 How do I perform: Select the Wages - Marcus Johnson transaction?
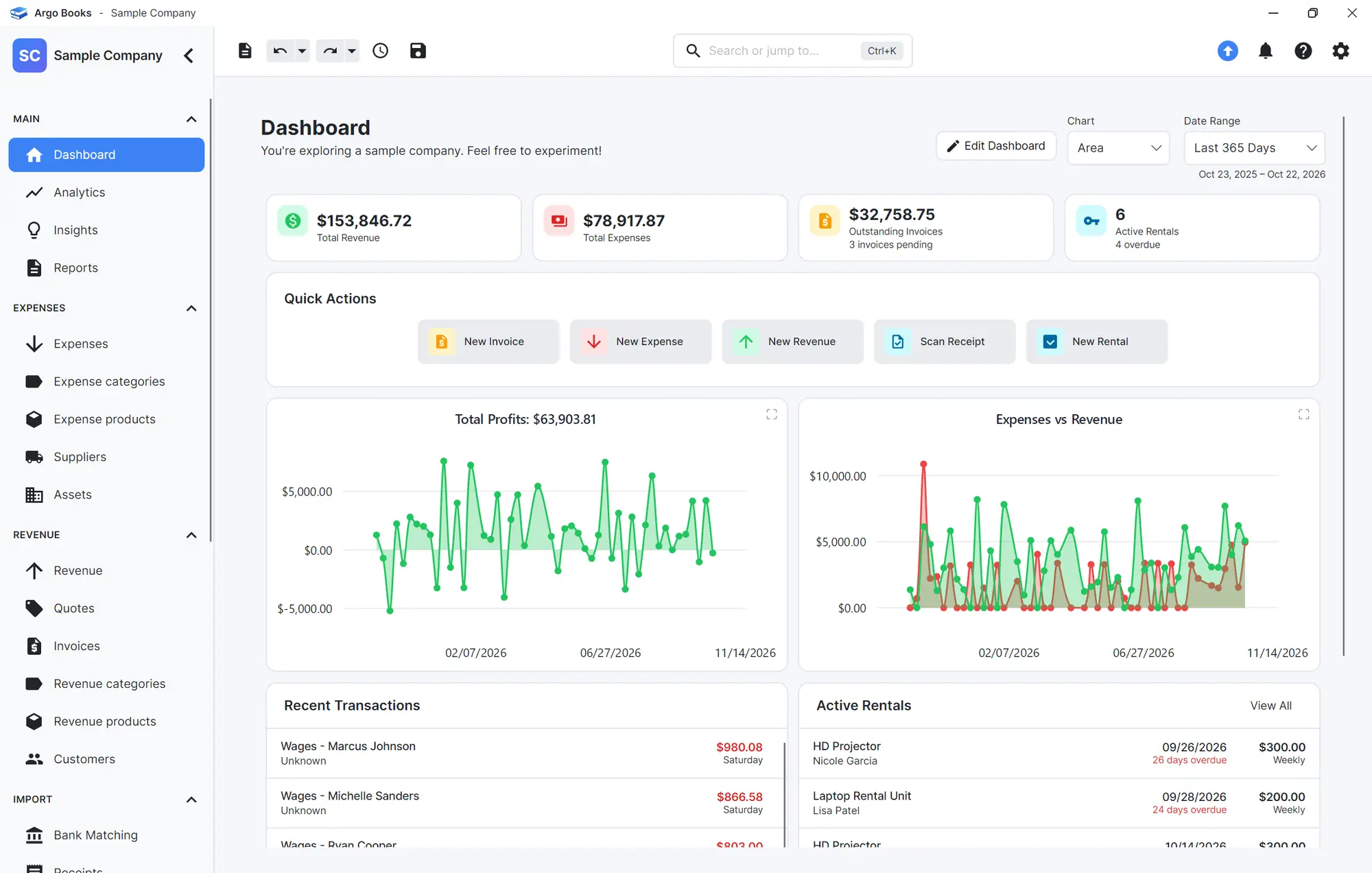(x=524, y=753)
